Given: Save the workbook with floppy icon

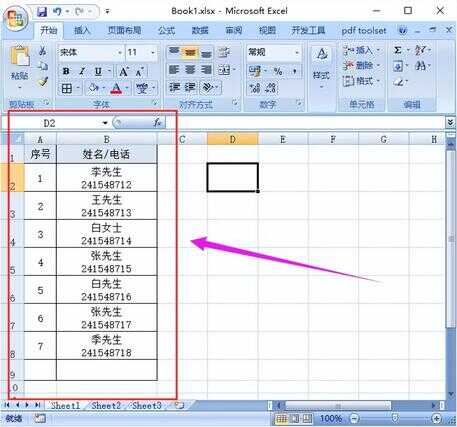Looking at the screenshot, I should [x=42, y=12].
